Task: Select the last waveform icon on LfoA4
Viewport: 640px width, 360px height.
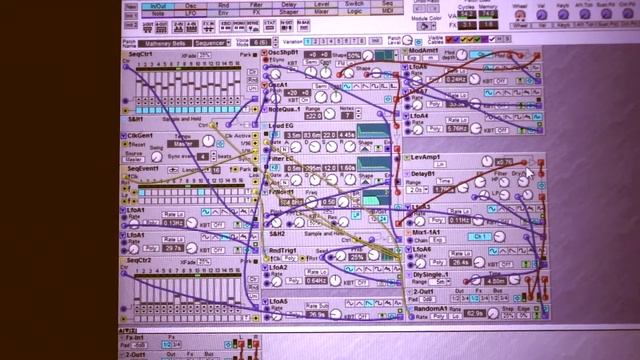Action: click(x=537, y=117)
